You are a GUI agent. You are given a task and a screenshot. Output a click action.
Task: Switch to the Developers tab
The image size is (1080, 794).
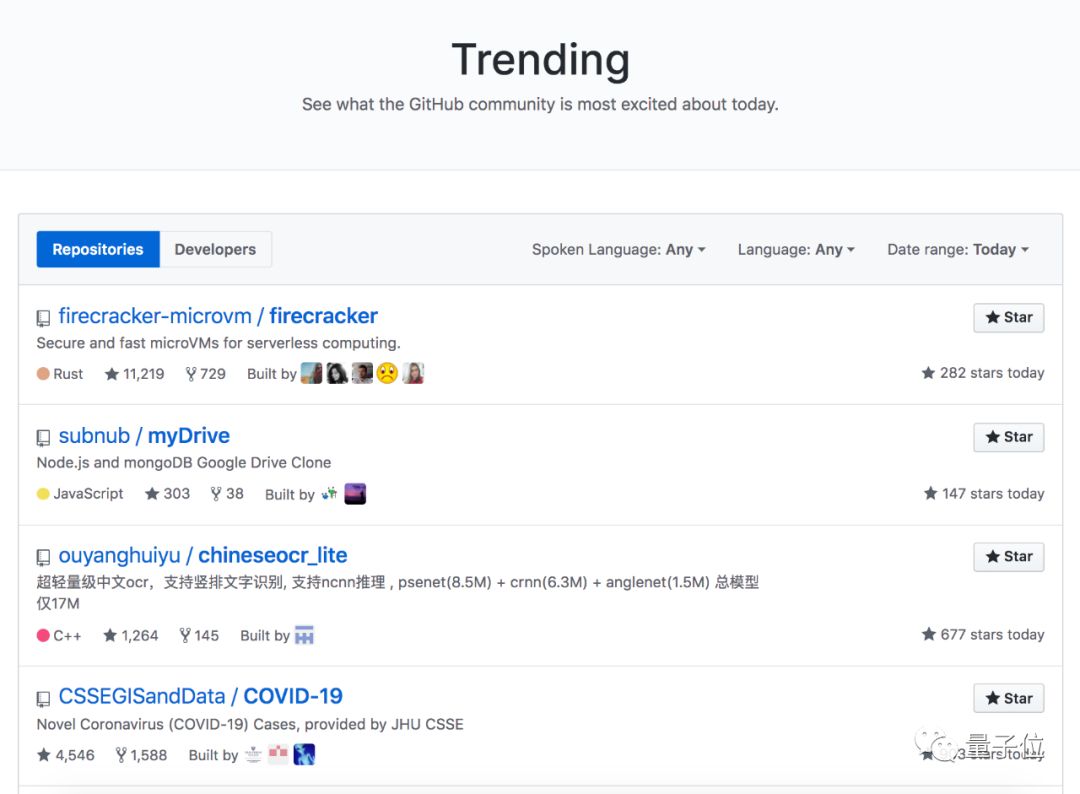pyautogui.click(x=216, y=249)
